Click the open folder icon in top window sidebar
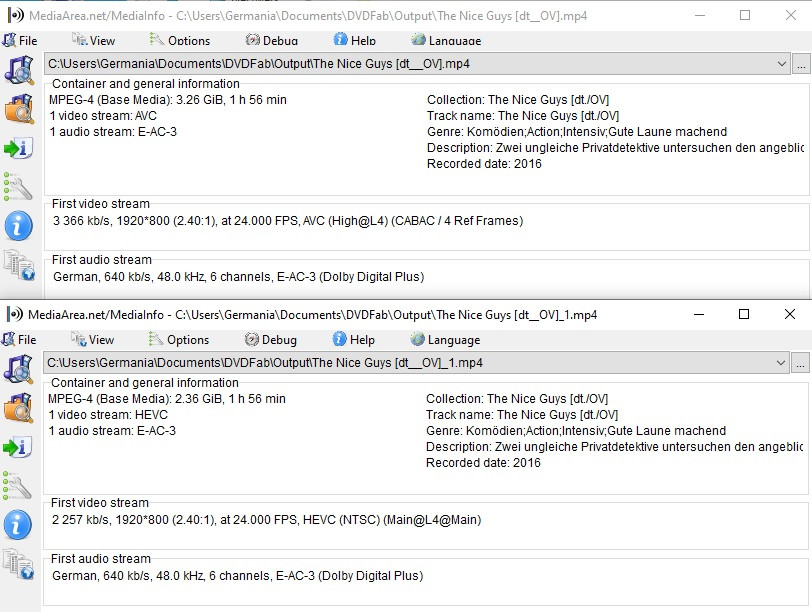The image size is (812, 612). 19,109
